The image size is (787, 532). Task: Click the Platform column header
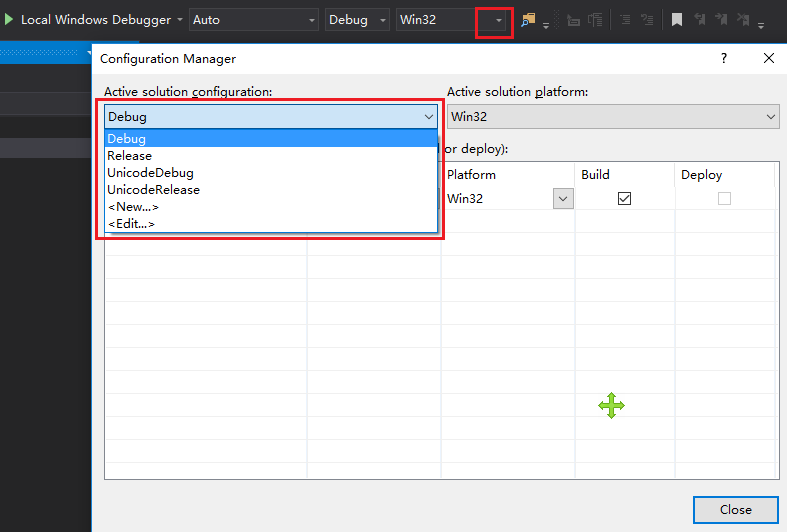coord(507,175)
